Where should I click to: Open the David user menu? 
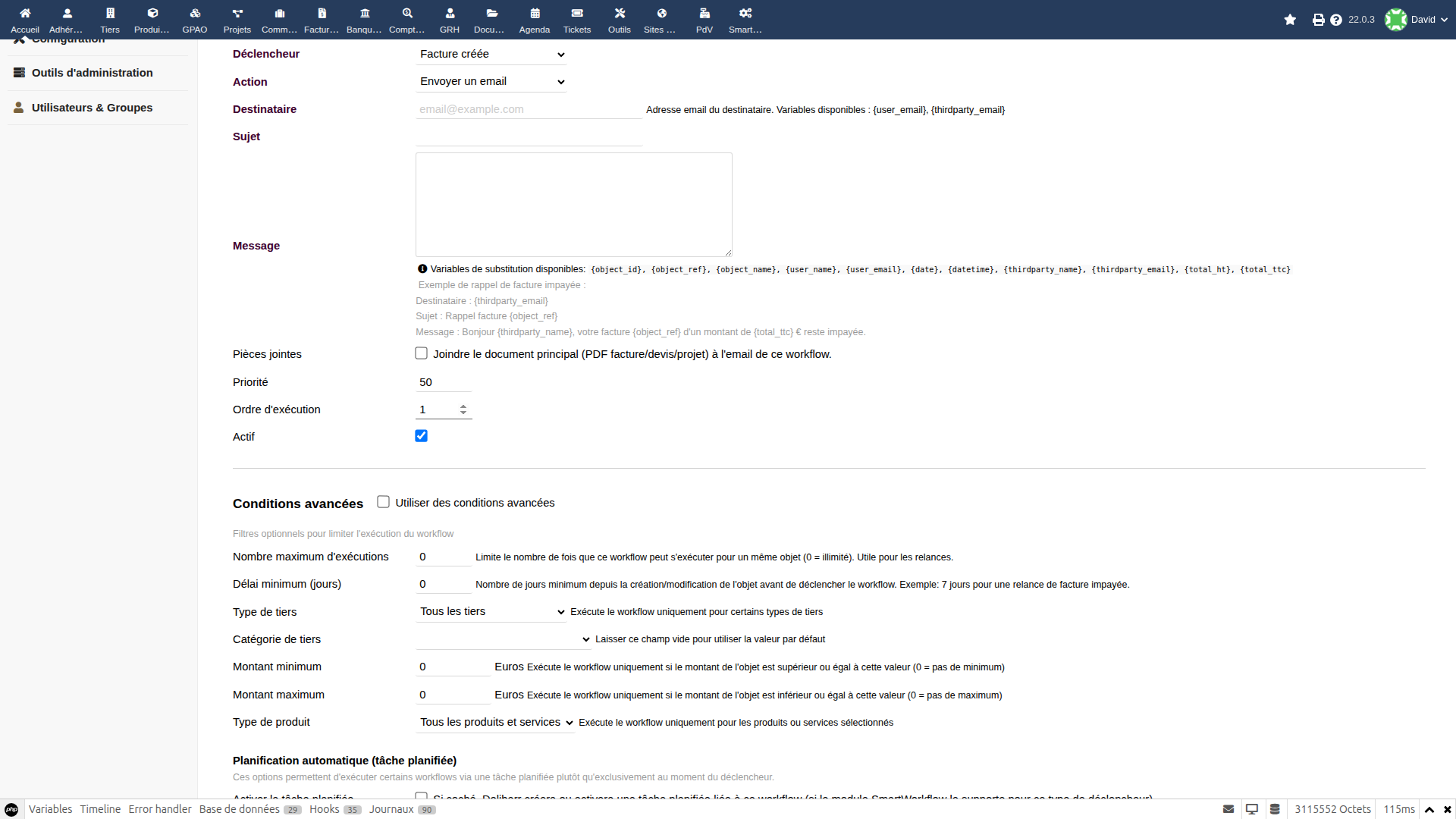point(1417,20)
